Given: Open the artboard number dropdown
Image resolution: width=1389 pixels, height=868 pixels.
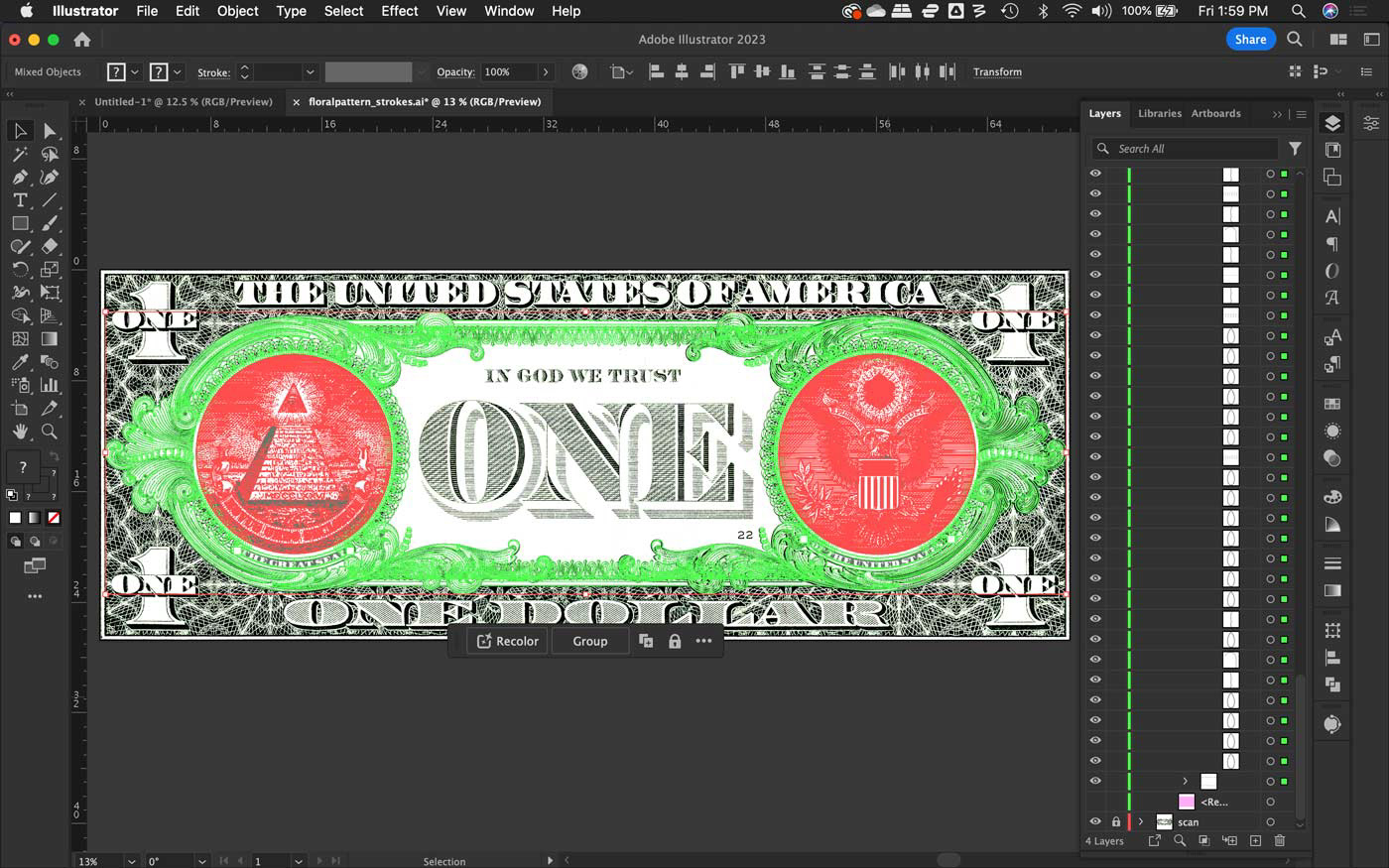Looking at the screenshot, I should pos(298,861).
